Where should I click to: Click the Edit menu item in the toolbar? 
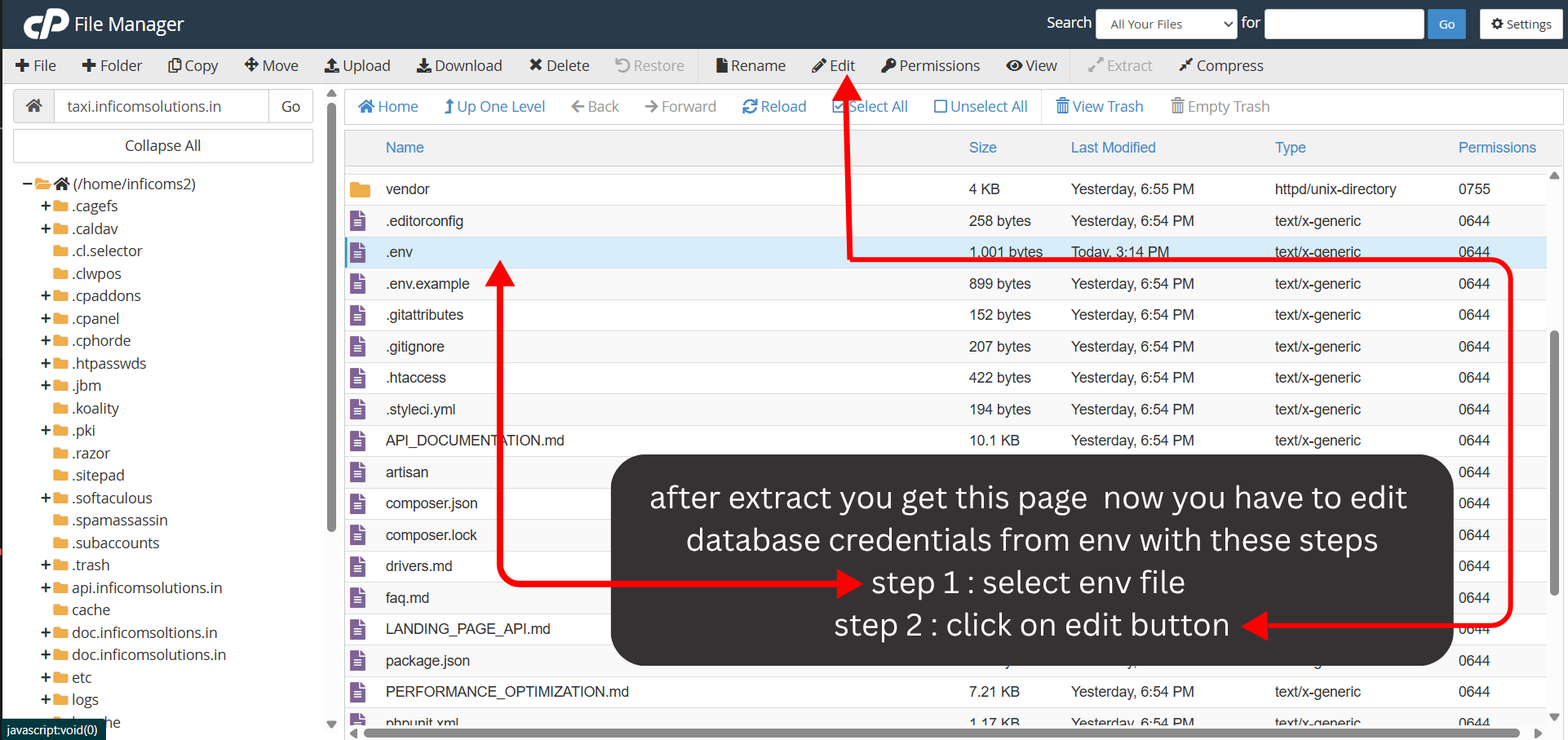(833, 65)
